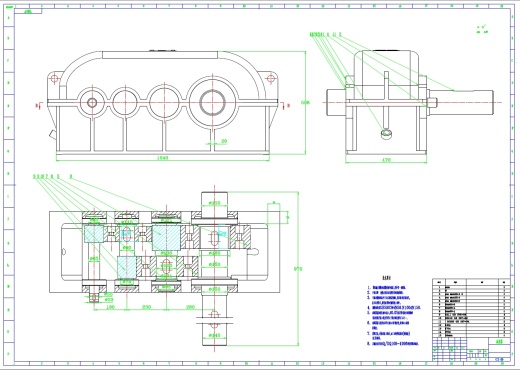Select the 280 shaft spacing dimension

[x=190, y=307]
